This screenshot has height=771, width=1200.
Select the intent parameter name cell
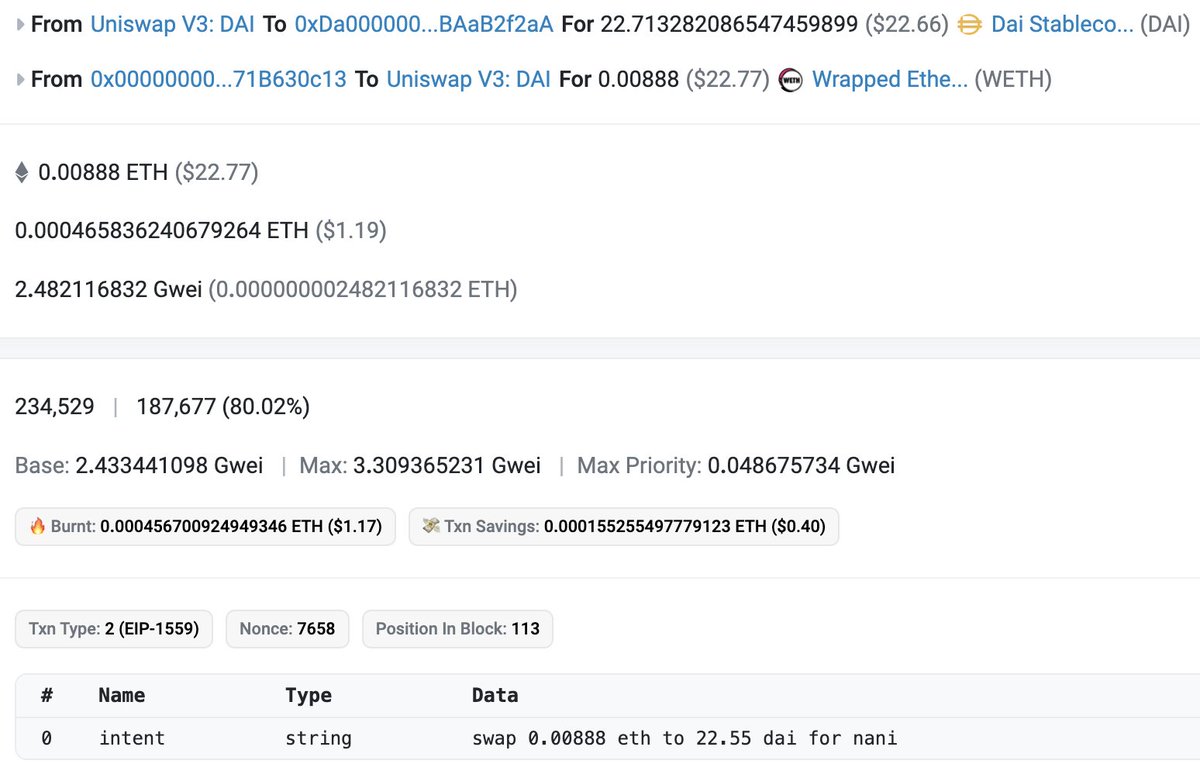[132, 739]
